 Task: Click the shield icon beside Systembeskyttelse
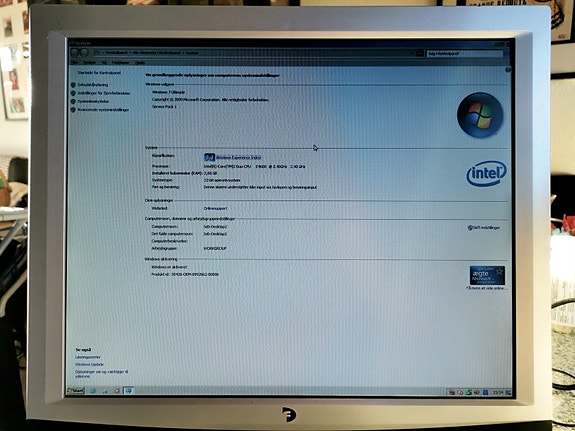click(x=73, y=101)
